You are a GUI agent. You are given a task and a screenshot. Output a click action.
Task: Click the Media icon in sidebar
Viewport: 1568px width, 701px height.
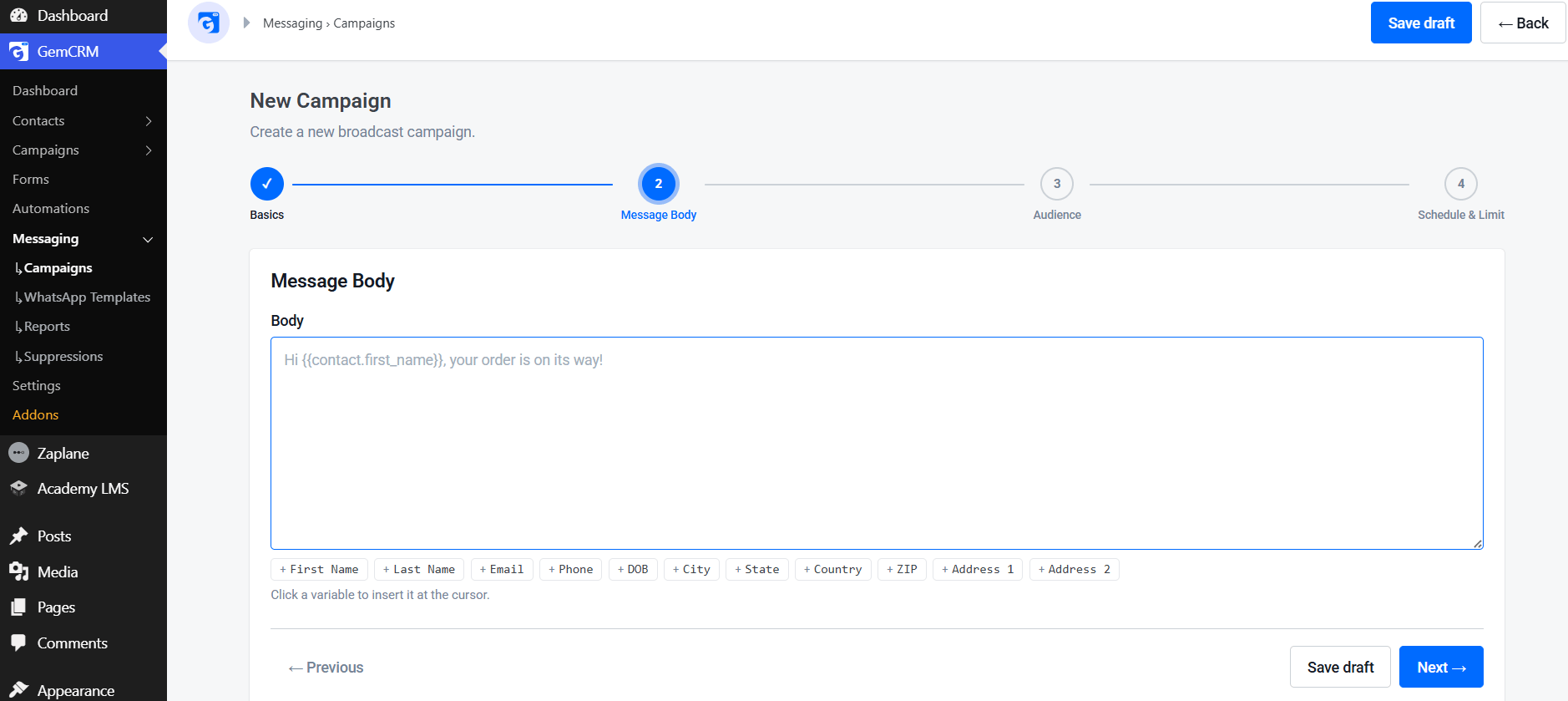coord(18,571)
